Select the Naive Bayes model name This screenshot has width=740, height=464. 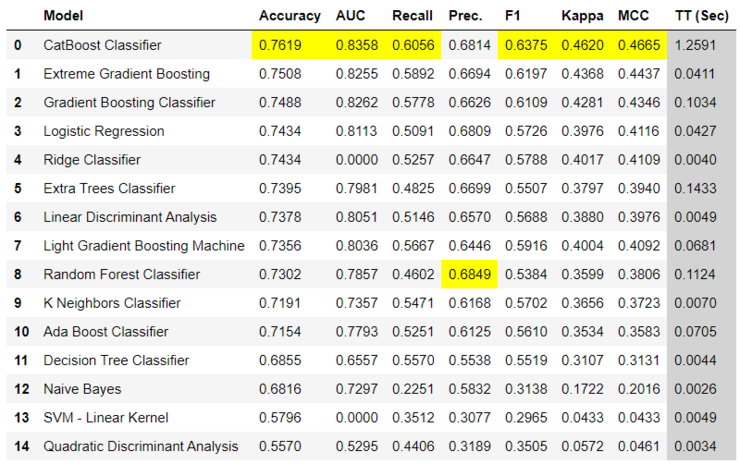point(83,389)
